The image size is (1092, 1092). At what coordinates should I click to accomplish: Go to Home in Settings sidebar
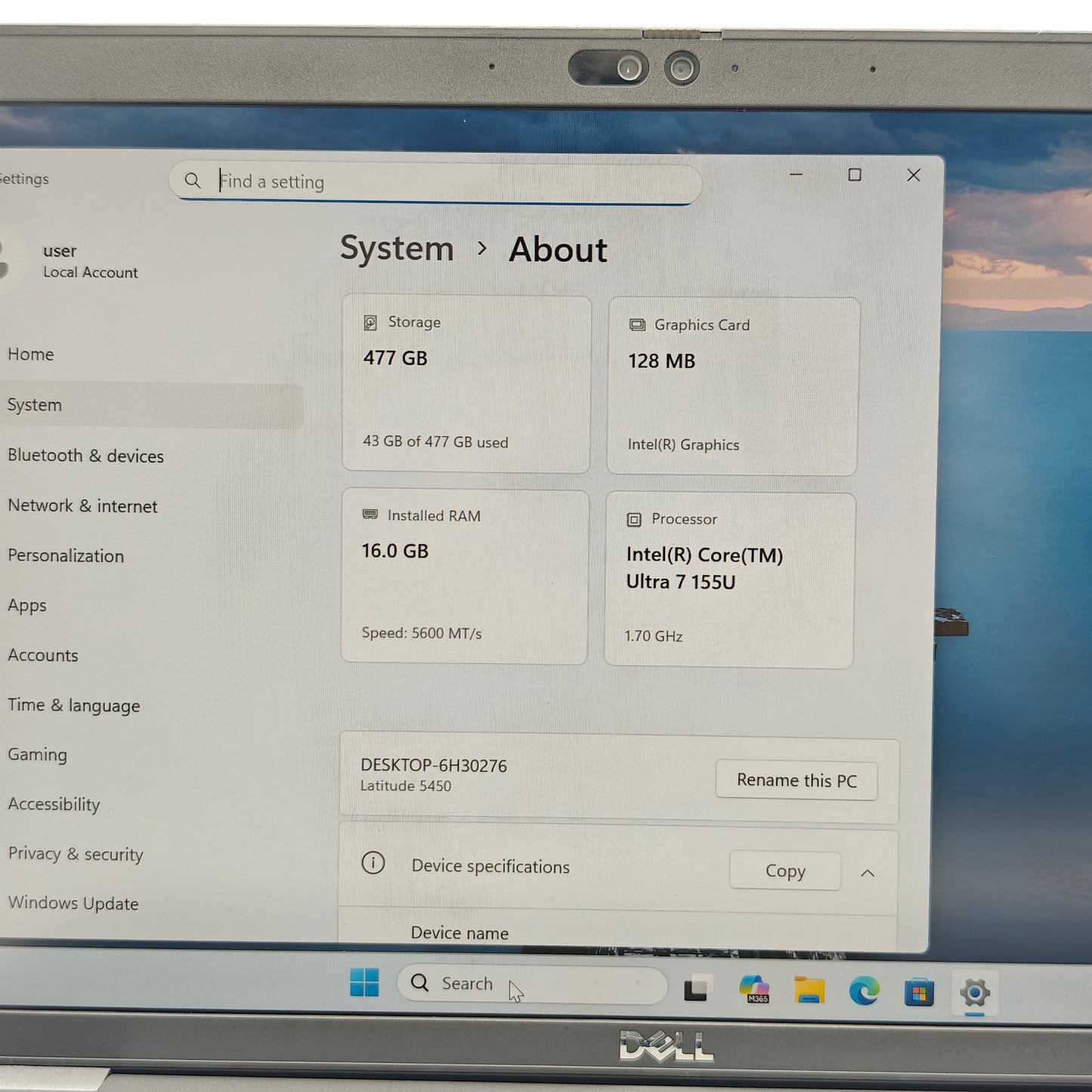31,354
